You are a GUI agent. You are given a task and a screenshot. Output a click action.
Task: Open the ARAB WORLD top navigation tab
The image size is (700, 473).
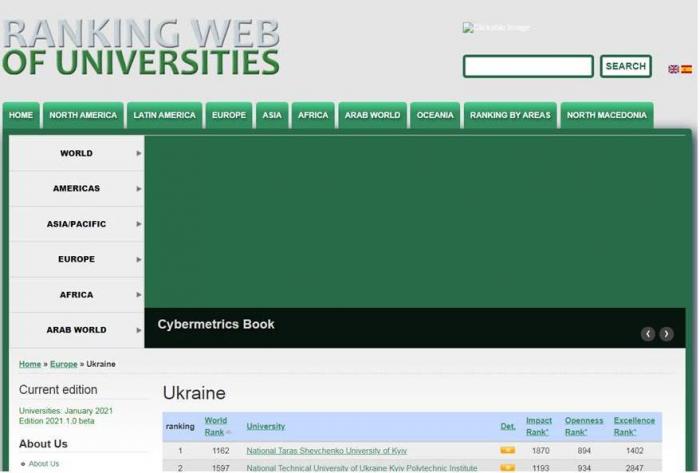pyautogui.click(x=372, y=115)
